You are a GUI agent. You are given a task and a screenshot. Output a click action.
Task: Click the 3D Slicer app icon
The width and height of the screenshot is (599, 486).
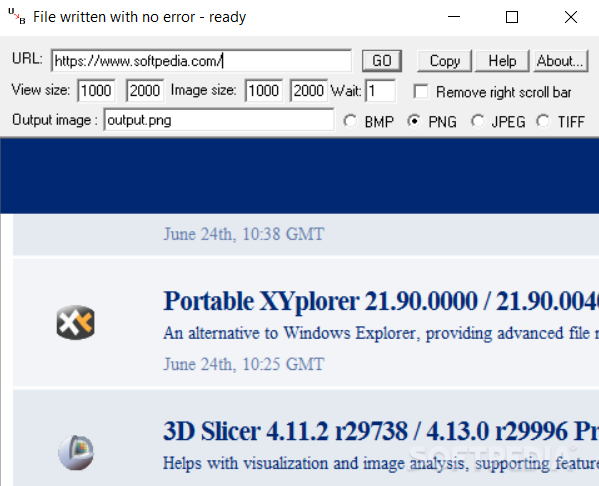(x=76, y=452)
